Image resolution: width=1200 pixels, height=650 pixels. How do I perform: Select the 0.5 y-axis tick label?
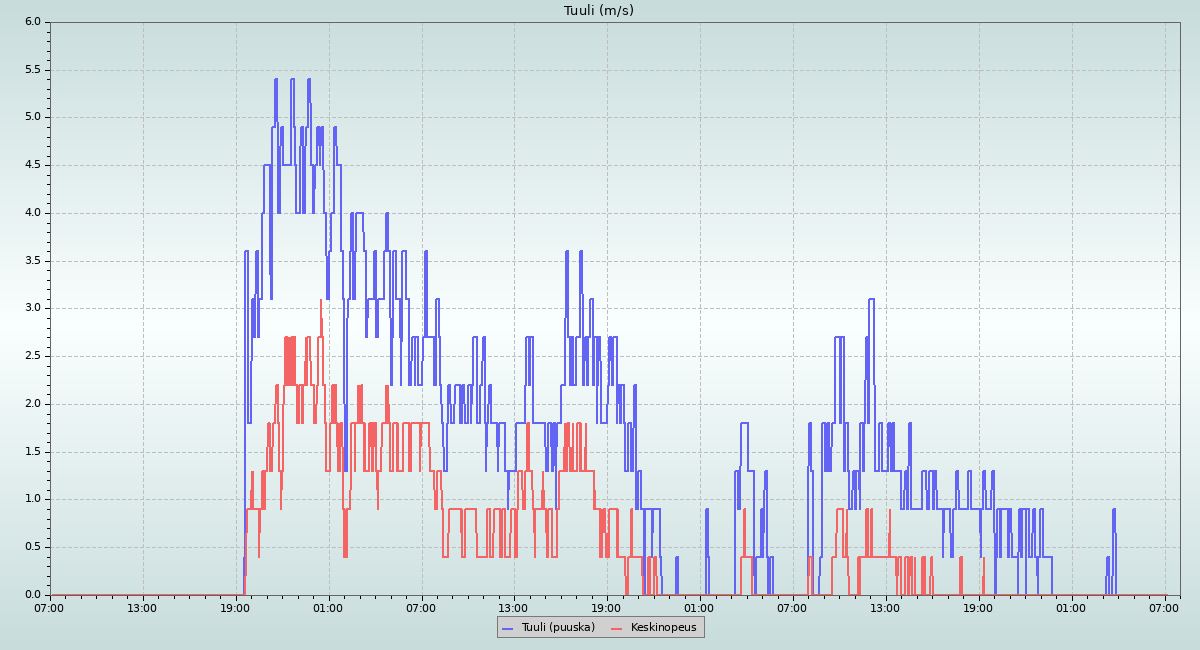32,547
